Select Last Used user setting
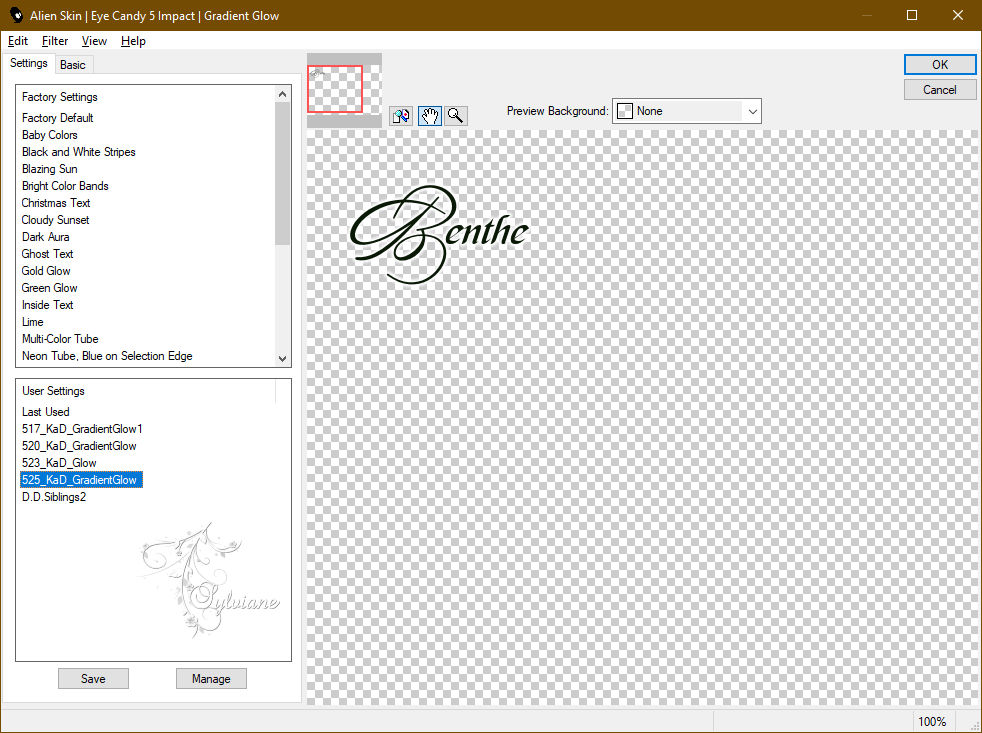 coord(46,412)
